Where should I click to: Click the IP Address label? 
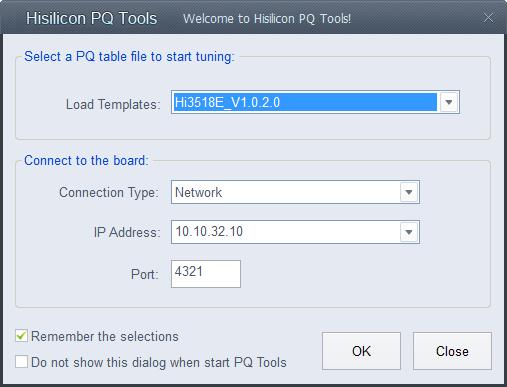point(127,232)
